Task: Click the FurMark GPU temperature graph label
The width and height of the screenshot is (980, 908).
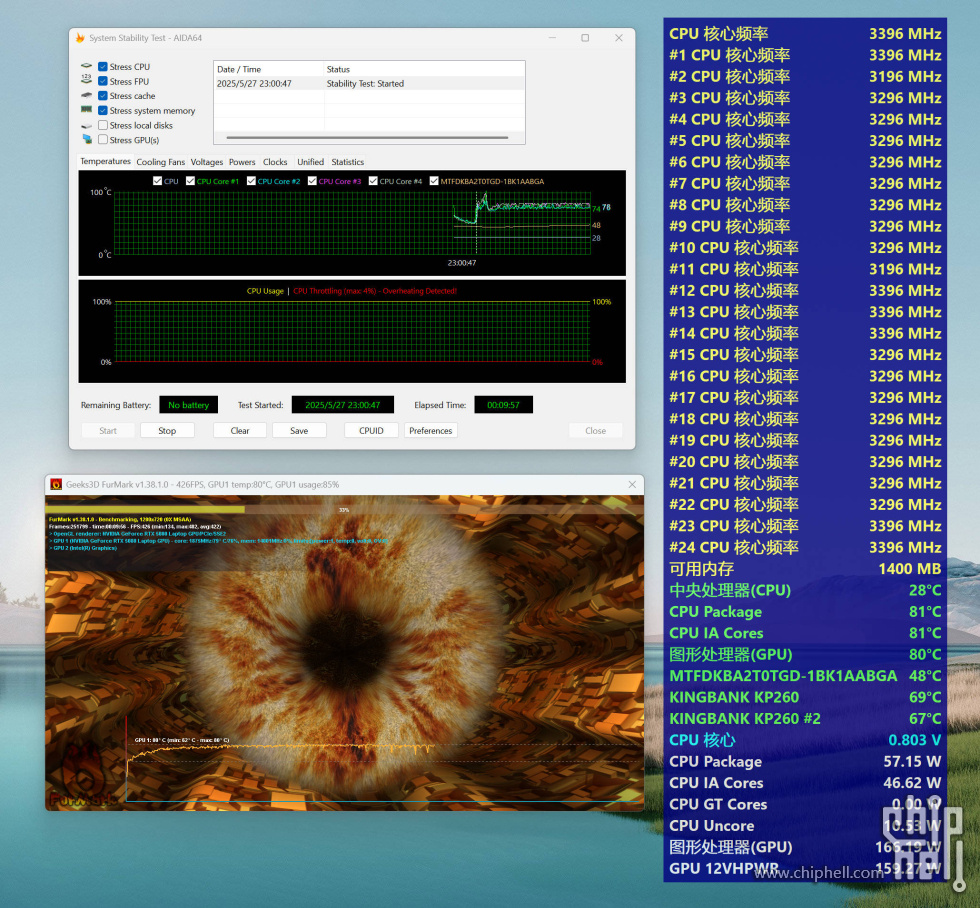Action: click(182, 740)
